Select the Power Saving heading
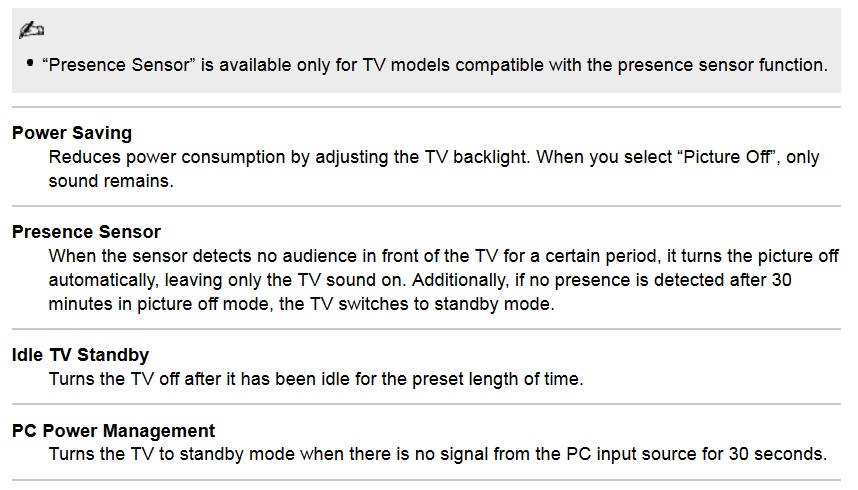Image resolution: width=858 pixels, height=490 pixels. (x=72, y=133)
